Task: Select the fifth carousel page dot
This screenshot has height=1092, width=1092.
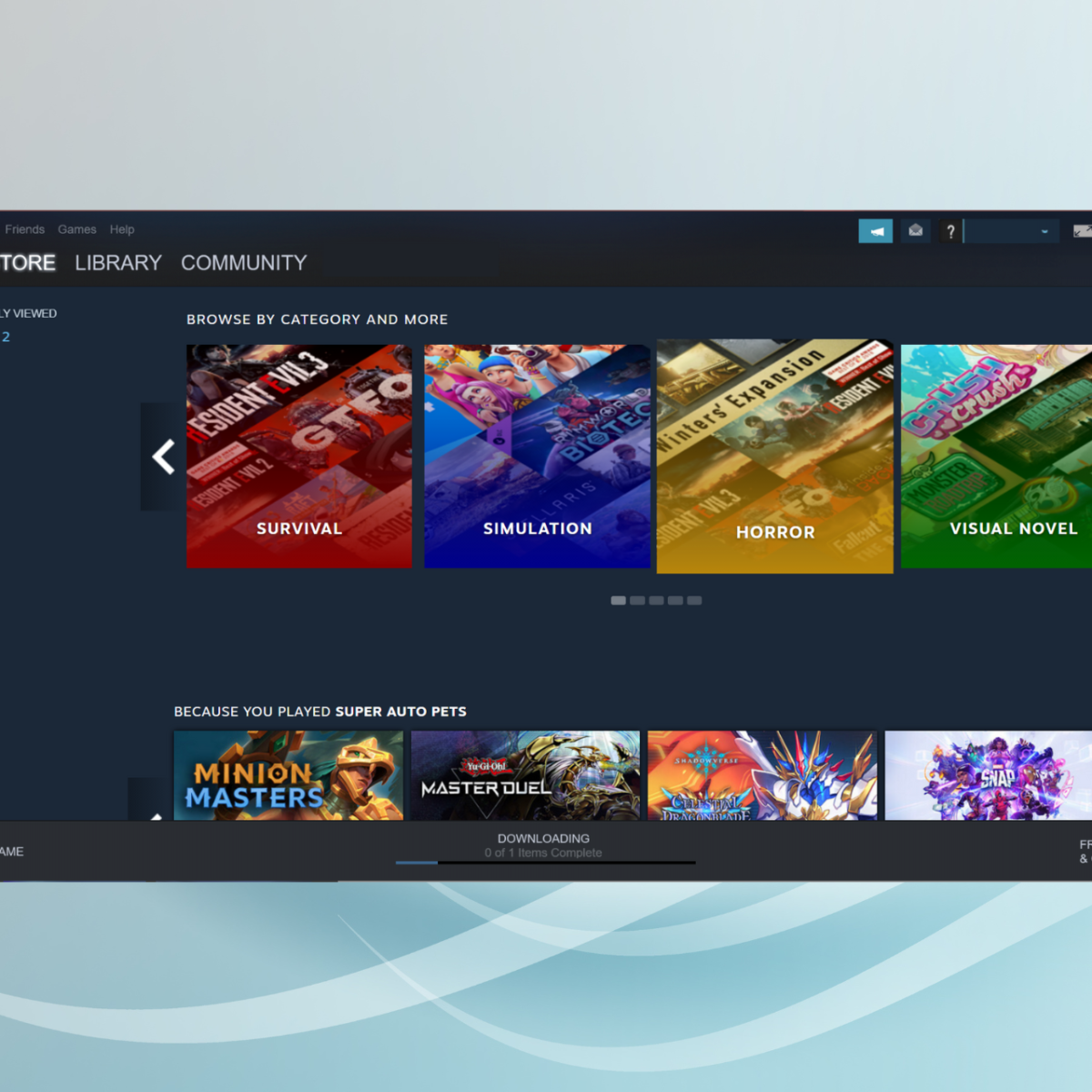Action: pos(694,601)
